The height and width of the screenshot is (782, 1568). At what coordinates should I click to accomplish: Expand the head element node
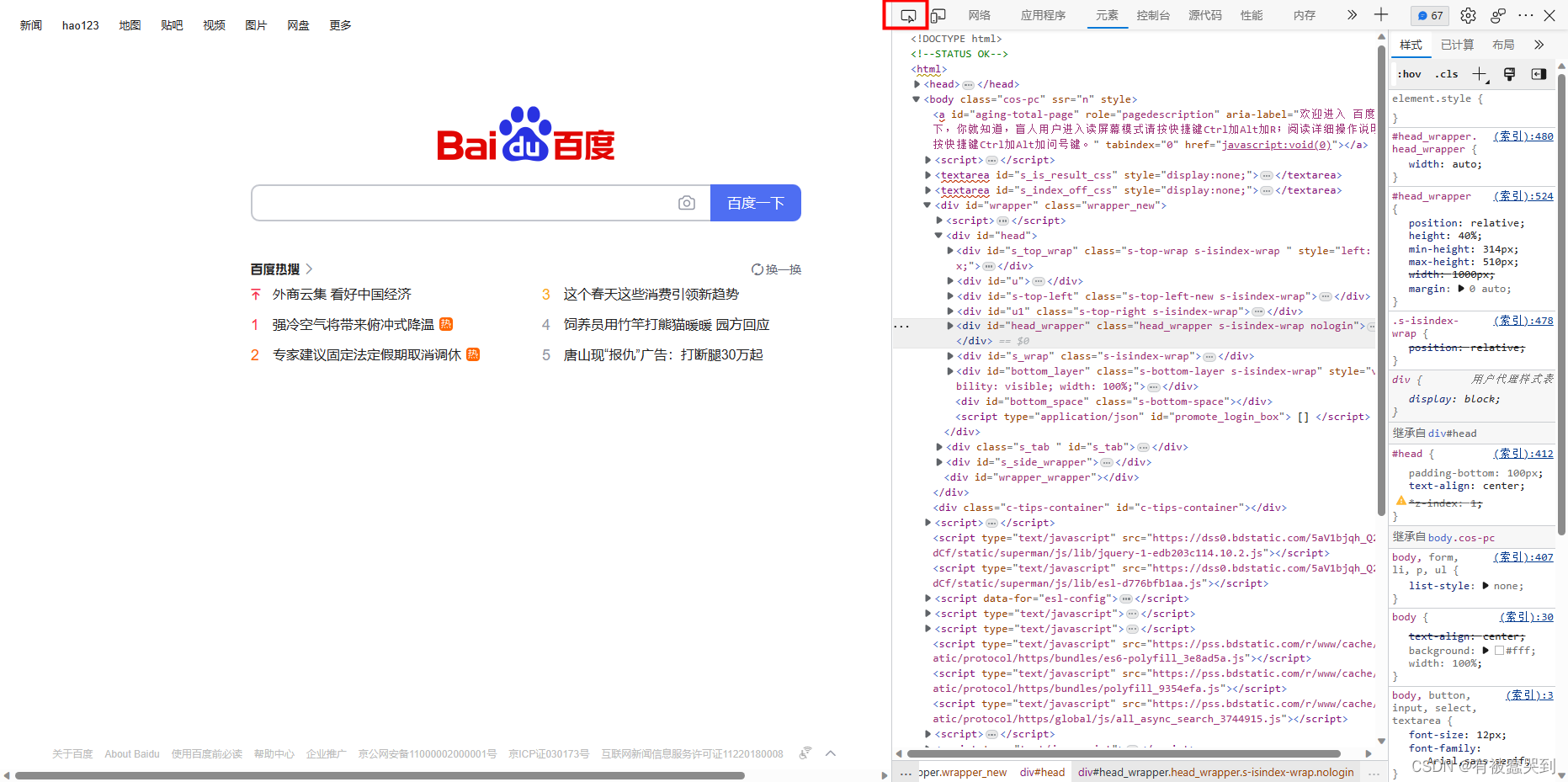pyautogui.click(x=917, y=84)
